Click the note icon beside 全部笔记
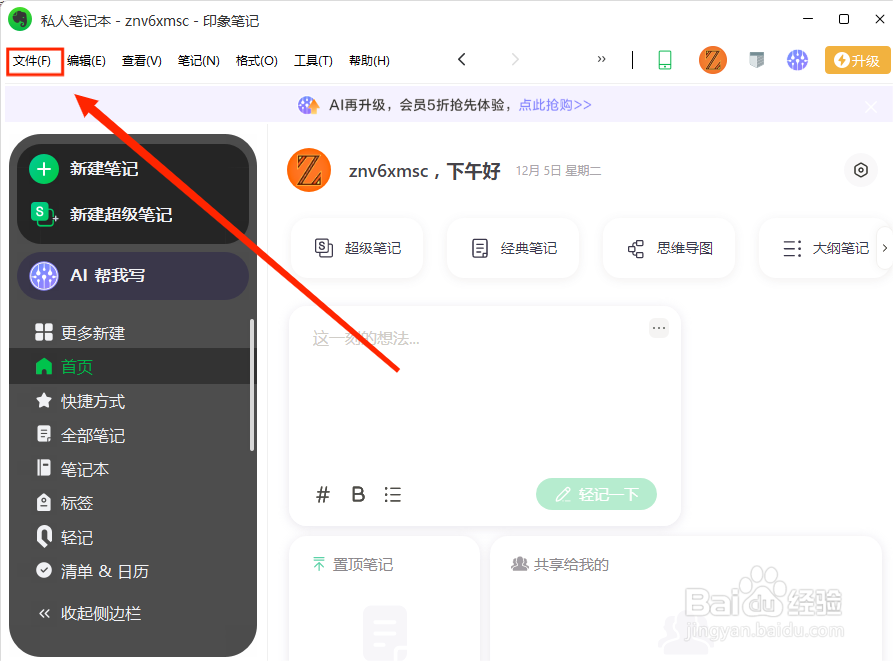Screen dimensions: 893x661 pos(44,434)
